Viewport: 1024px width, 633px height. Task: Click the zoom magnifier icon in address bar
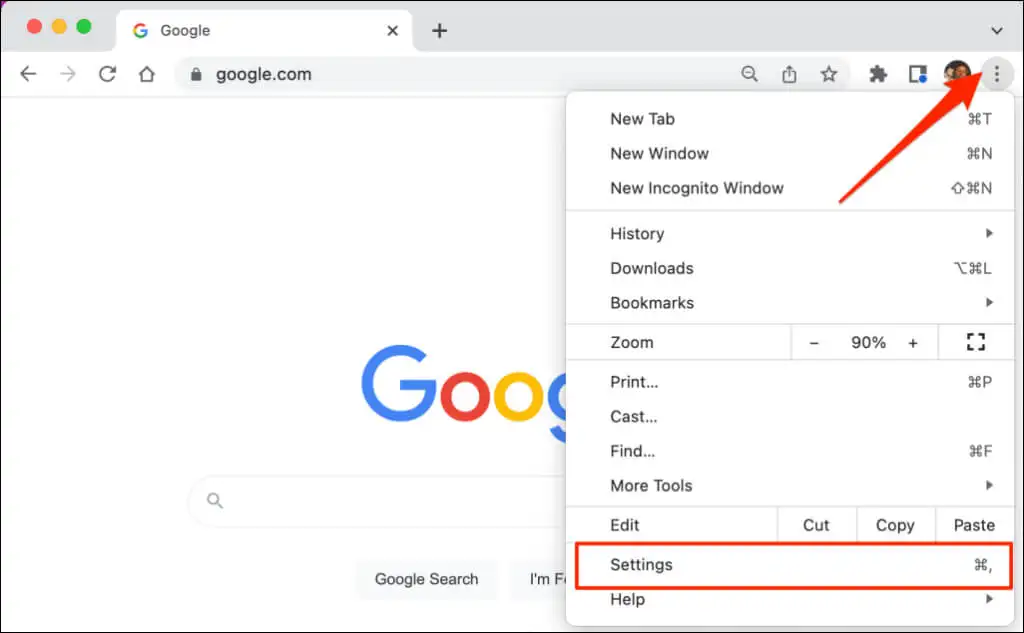coord(749,74)
